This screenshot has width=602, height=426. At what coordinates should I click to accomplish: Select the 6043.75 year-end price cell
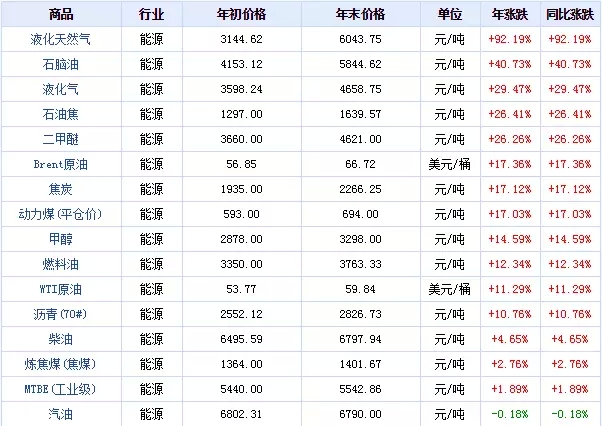[360, 39]
